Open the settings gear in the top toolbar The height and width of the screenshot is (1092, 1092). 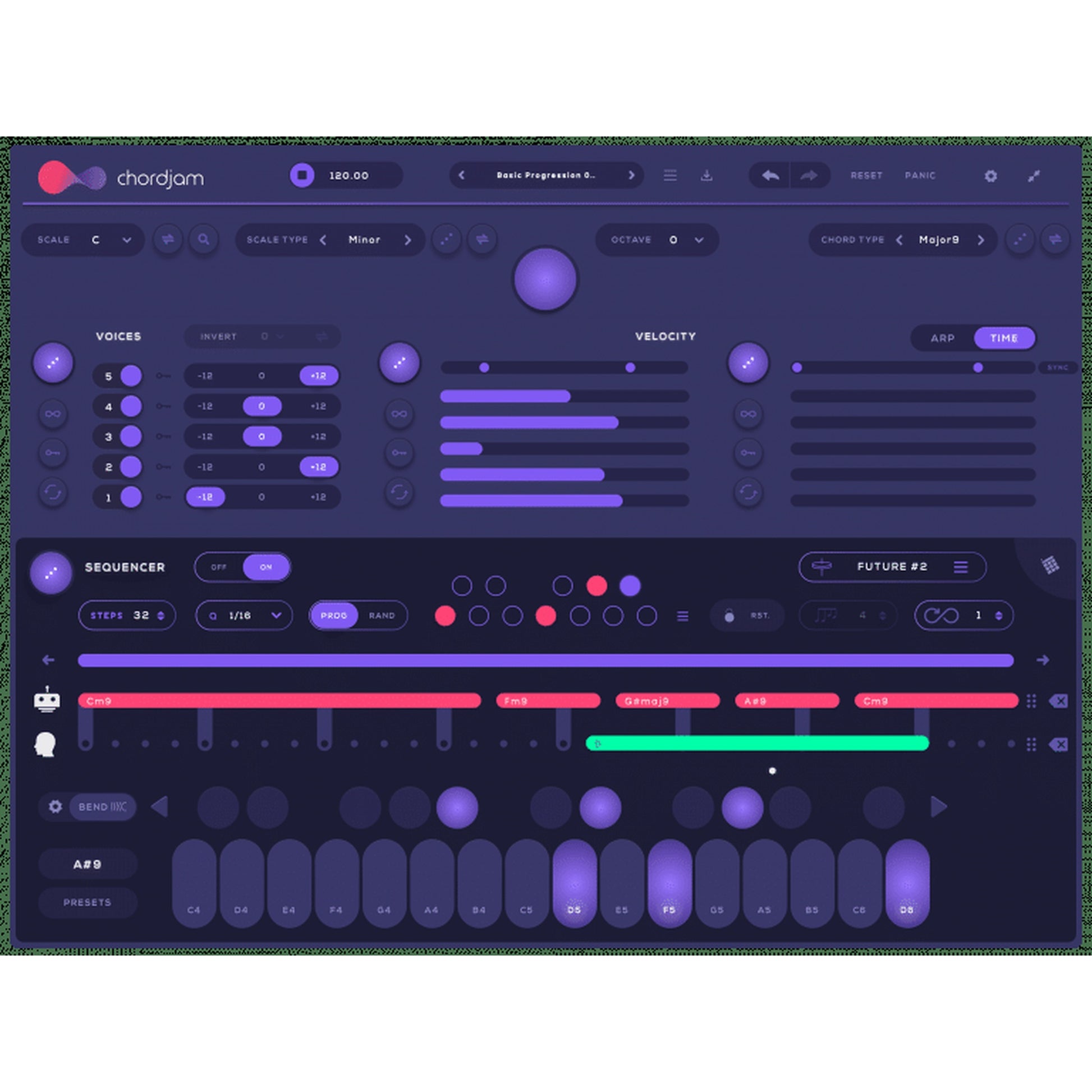click(x=990, y=176)
